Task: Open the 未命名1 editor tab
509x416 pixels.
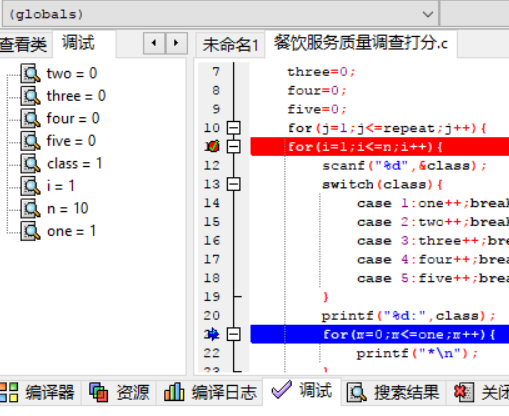Action: (x=230, y=45)
